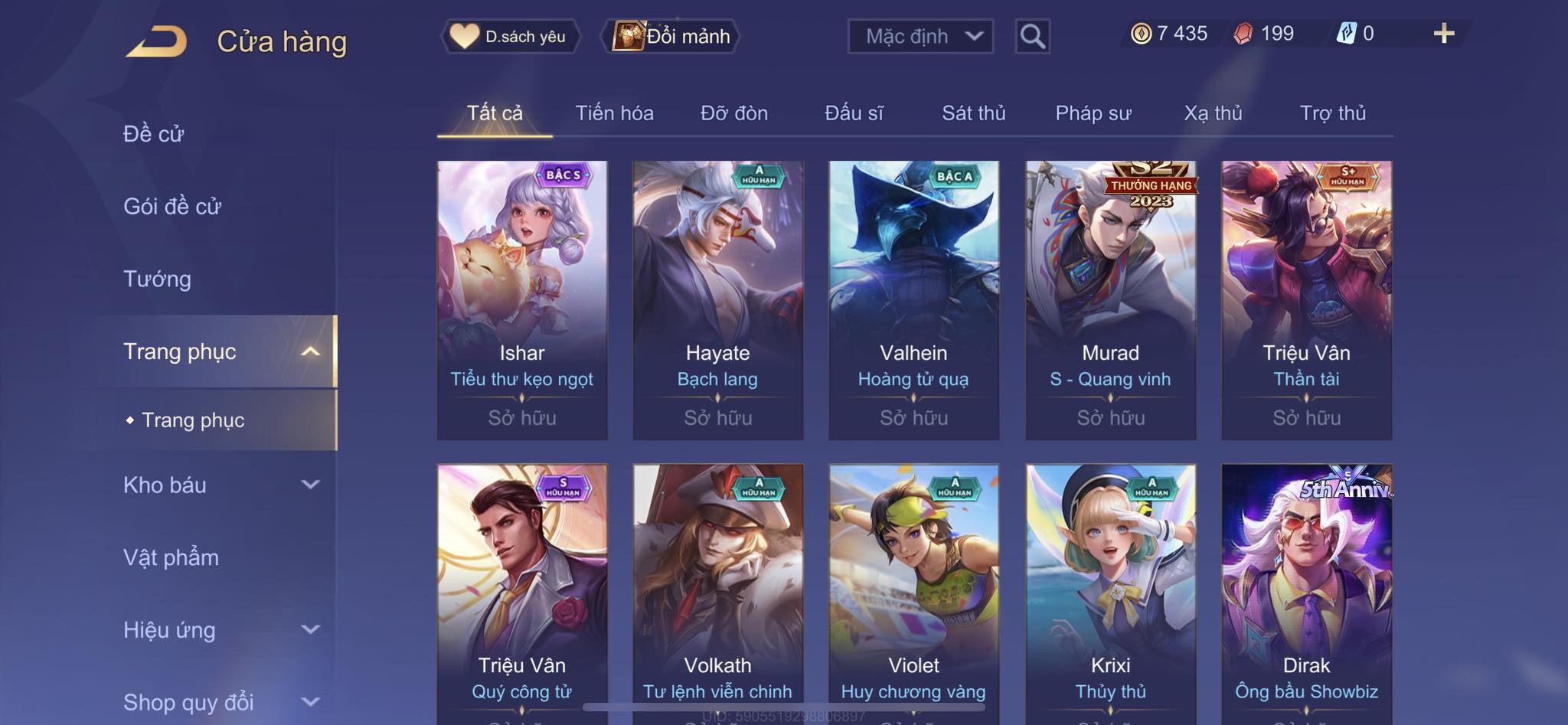Expand the Kho báu sidebar section
1568x725 pixels.
tap(310, 485)
